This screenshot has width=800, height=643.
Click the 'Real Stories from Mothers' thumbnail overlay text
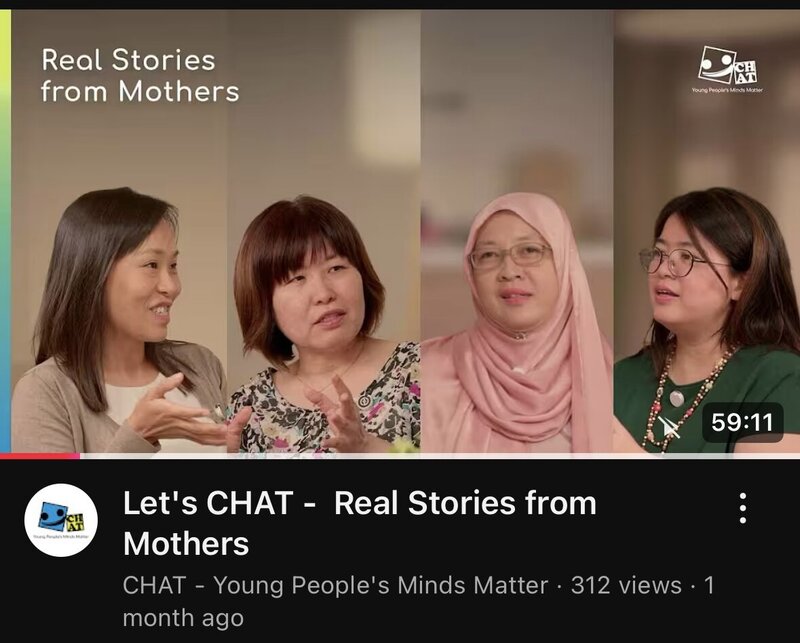point(140,76)
